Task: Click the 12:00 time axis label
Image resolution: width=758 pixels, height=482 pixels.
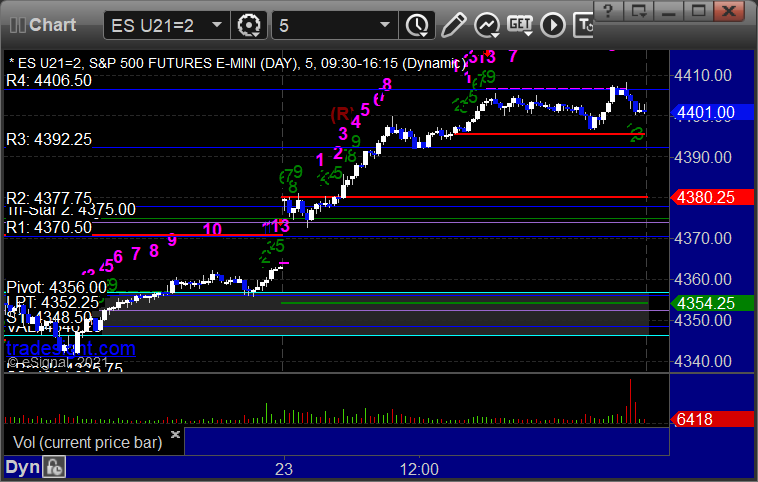Action: pos(419,469)
